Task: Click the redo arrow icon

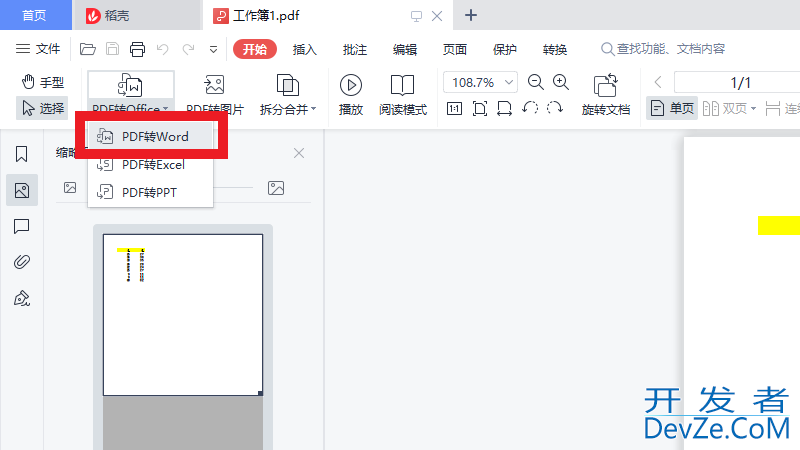Action: pos(188,49)
